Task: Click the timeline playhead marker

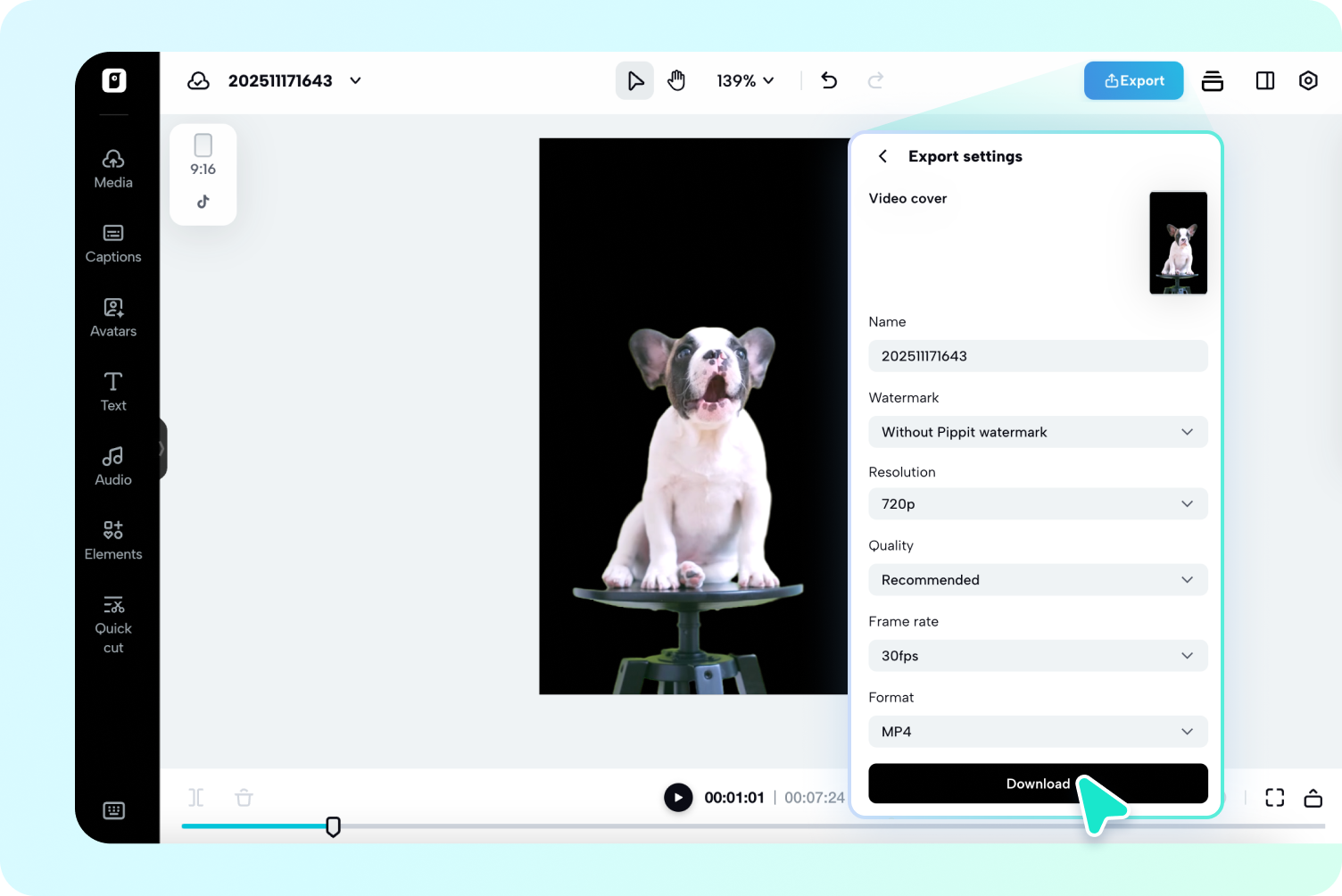Action: tap(333, 826)
